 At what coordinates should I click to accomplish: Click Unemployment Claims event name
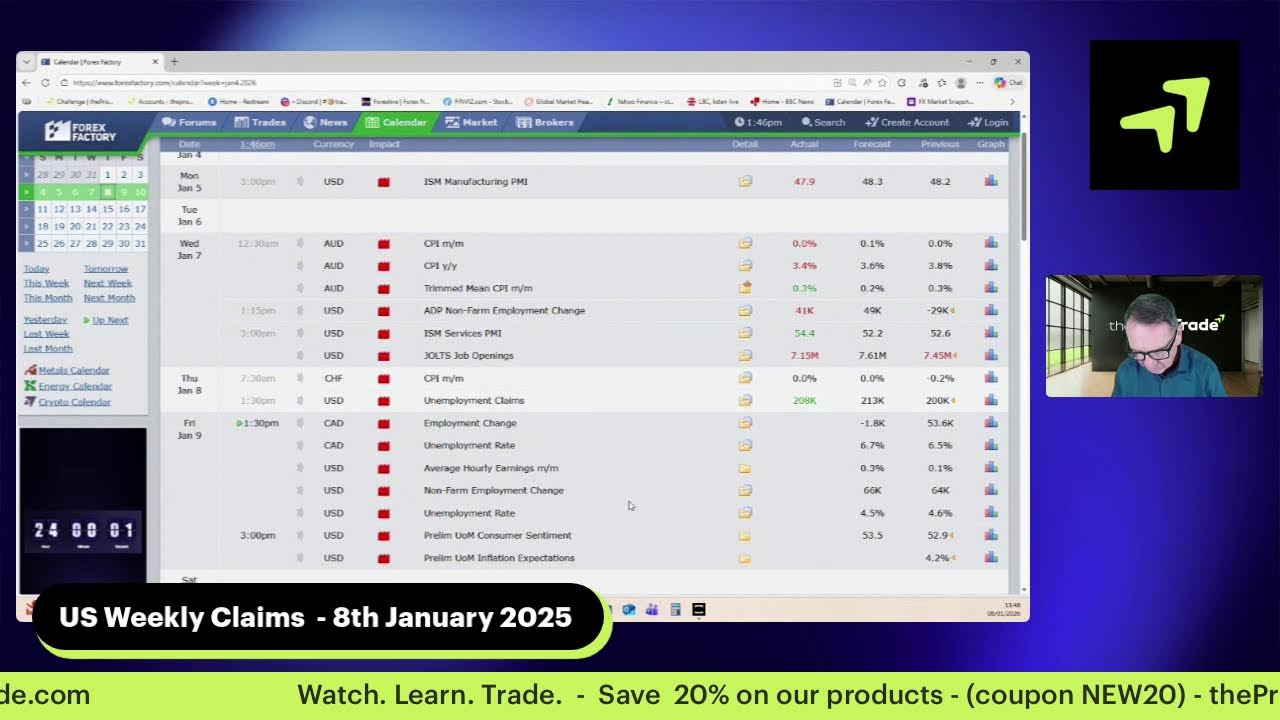pos(474,401)
